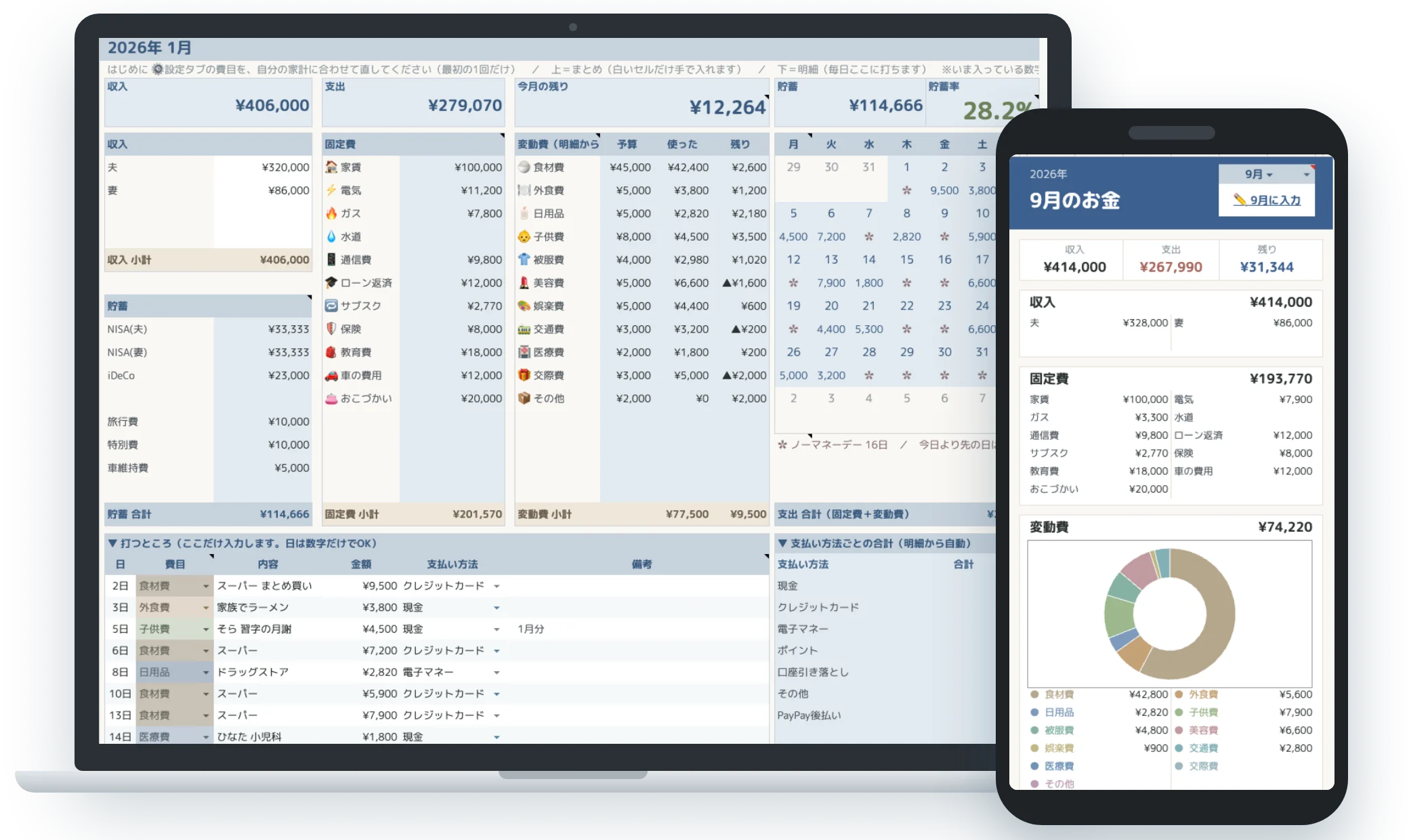Click the lipstick icon beside 美容費
This screenshot has height=840, width=1409.
click(x=524, y=282)
